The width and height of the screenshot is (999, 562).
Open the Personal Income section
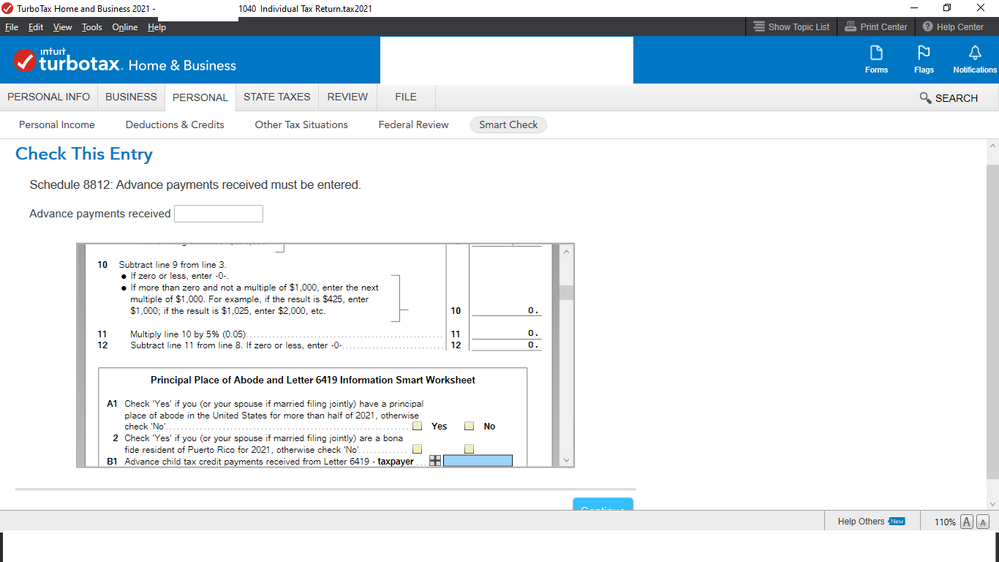pos(57,125)
